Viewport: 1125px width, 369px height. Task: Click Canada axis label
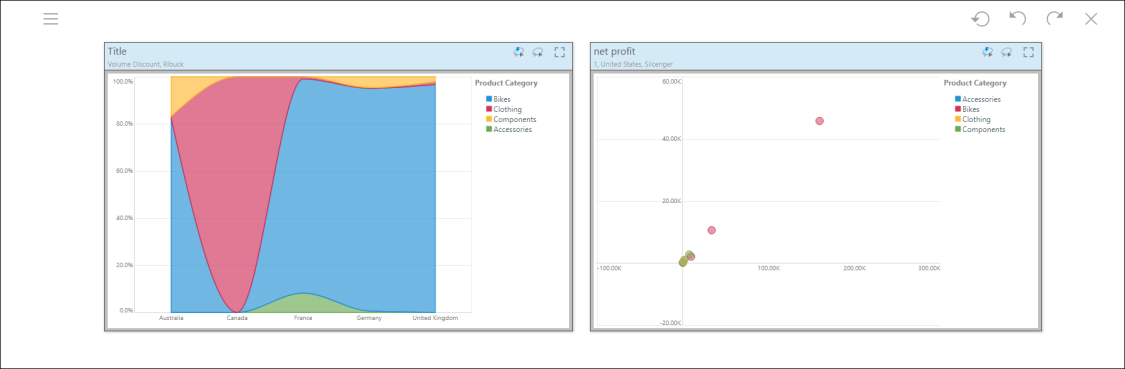237,318
